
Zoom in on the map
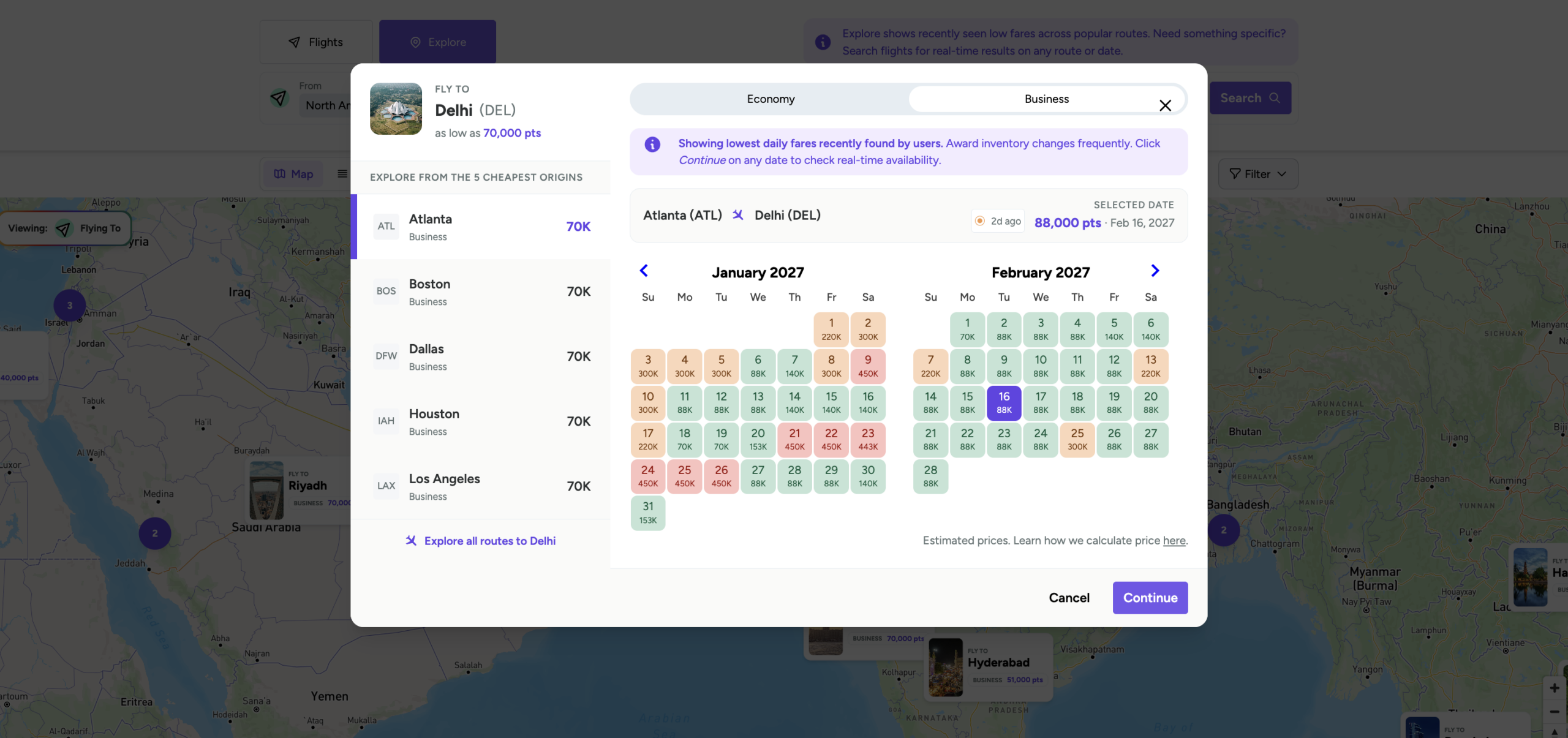(x=1554, y=688)
